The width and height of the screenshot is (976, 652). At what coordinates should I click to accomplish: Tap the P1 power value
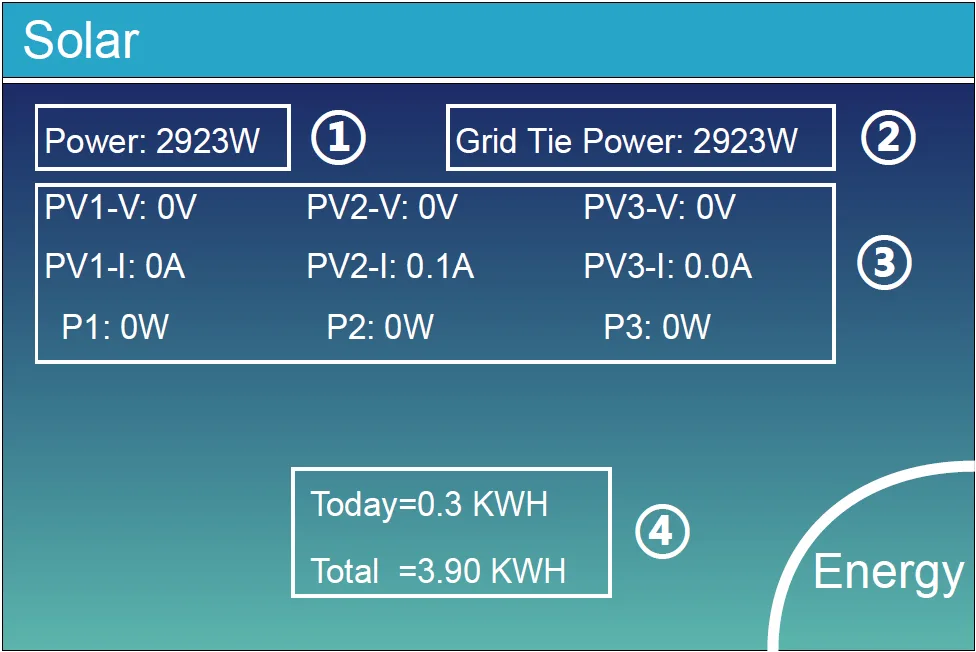(115, 327)
